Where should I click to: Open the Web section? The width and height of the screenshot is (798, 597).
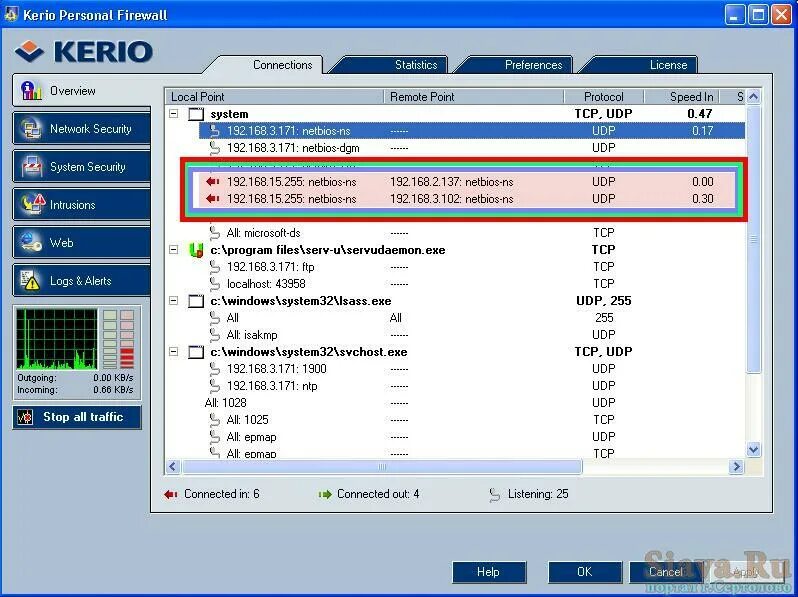coord(81,242)
